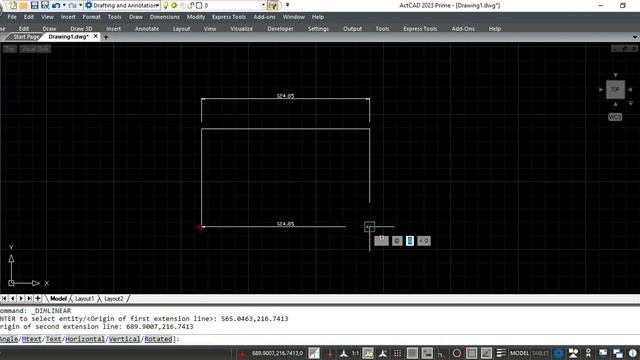Open the Redo history dropdown arrow

tap(80, 5)
